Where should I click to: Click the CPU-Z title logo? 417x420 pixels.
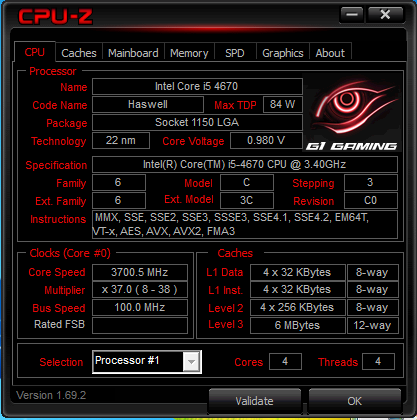pyautogui.click(x=55, y=17)
